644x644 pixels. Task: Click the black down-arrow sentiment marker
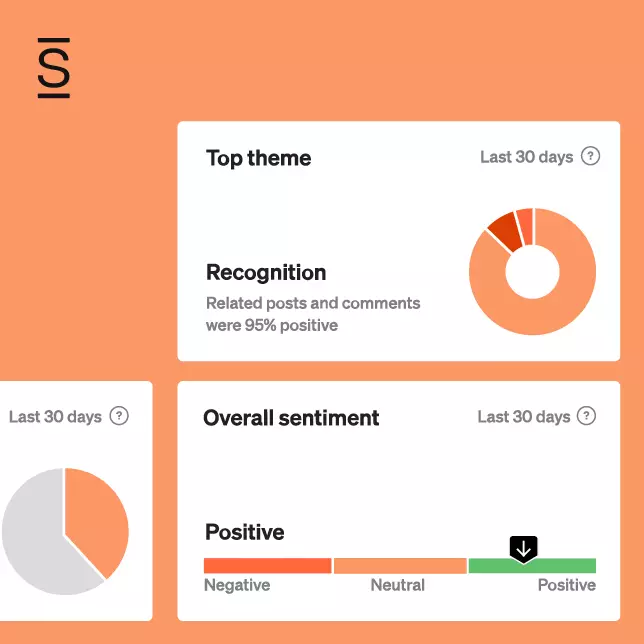pos(523,550)
